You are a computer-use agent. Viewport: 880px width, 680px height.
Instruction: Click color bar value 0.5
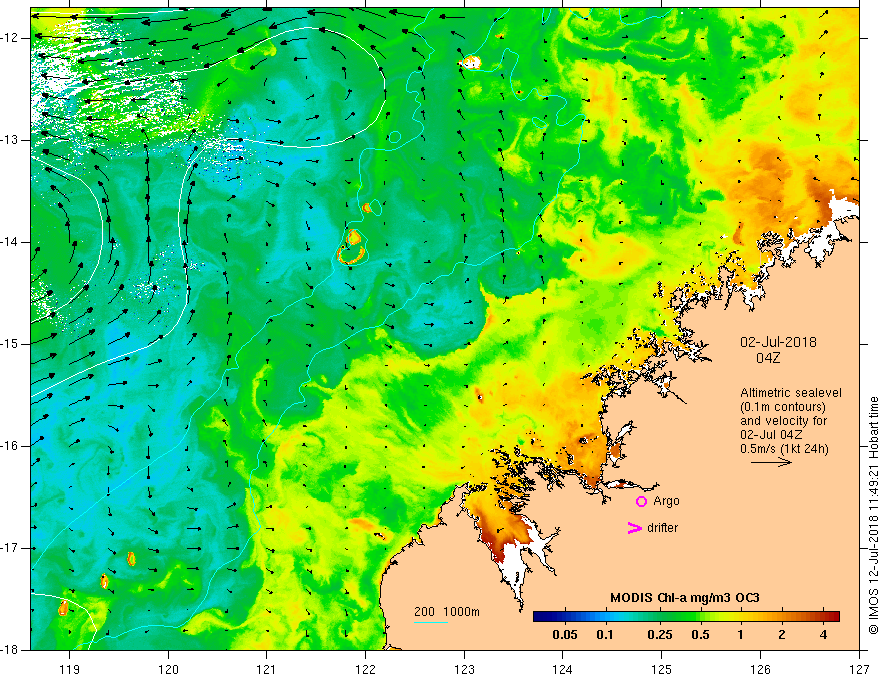700,635
